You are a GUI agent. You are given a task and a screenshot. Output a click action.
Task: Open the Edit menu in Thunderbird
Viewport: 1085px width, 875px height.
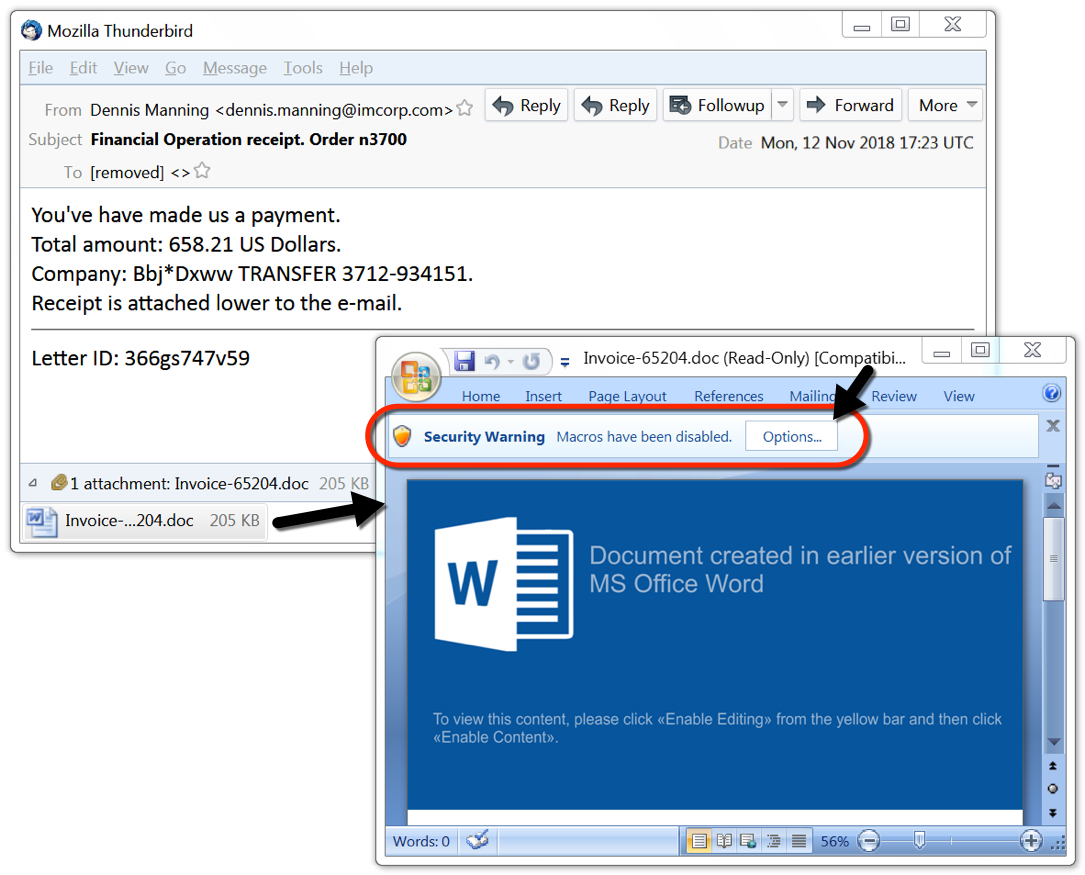coord(83,68)
